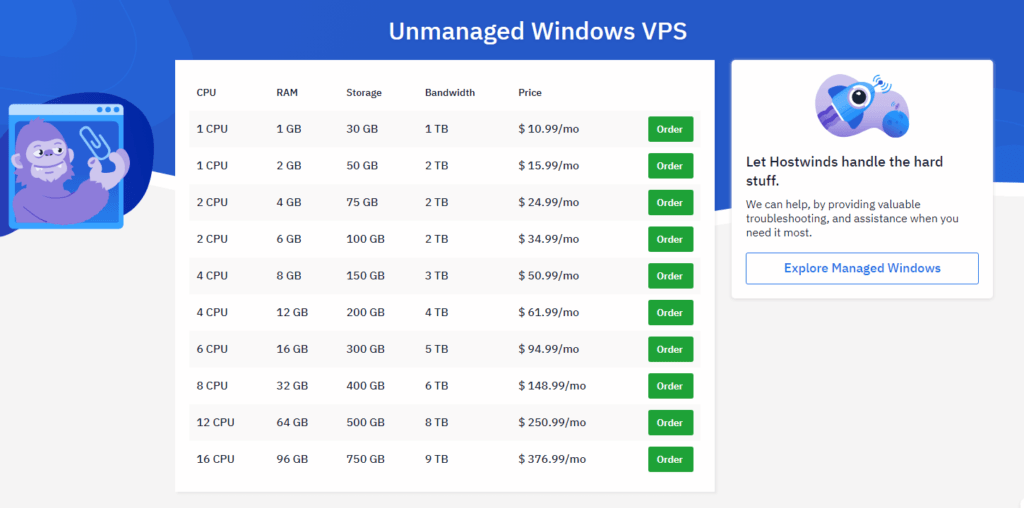1024x508 pixels.
Task: Click the 32 GB RAM cell
Action: [x=292, y=386]
